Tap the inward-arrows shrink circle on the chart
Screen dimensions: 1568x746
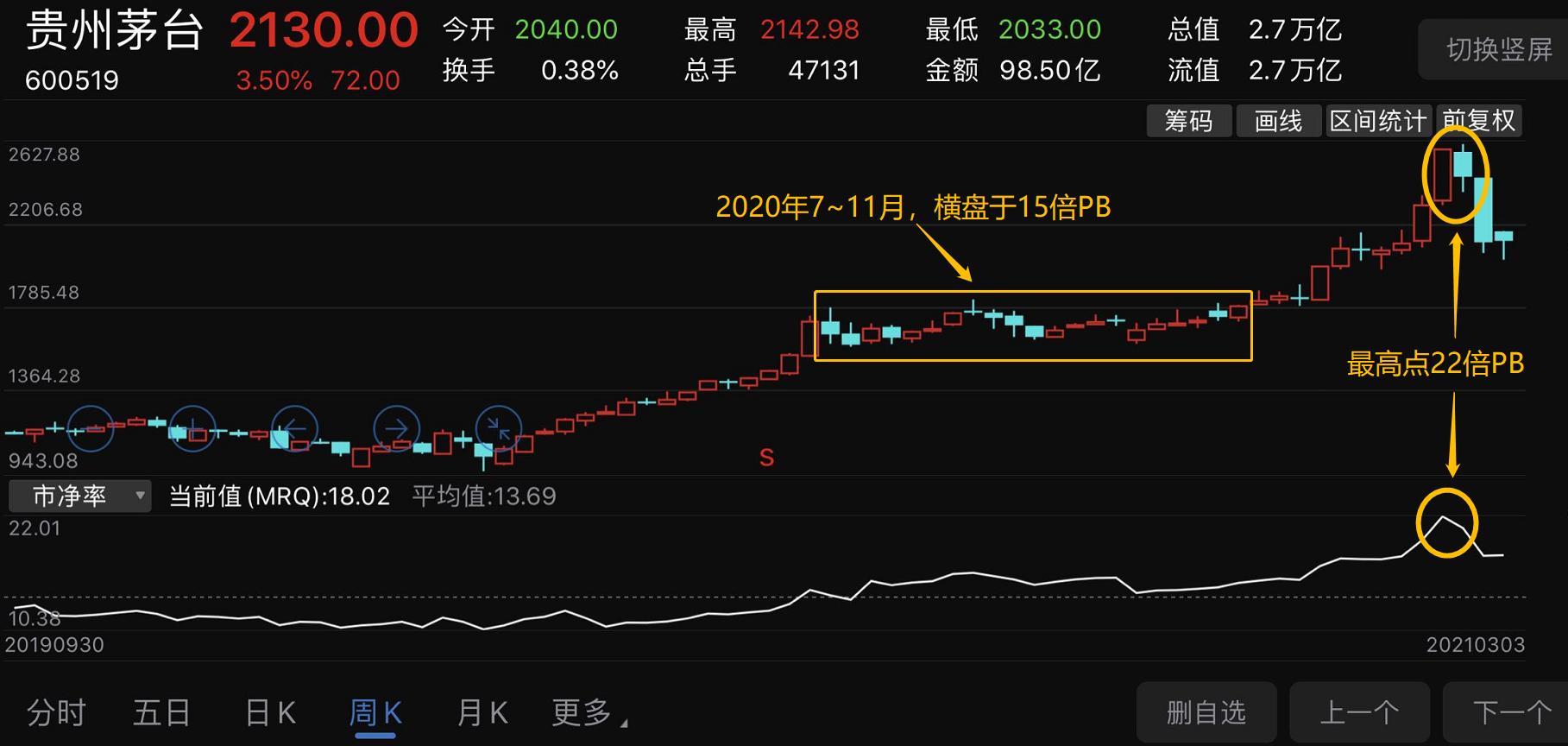click(499, 428)
